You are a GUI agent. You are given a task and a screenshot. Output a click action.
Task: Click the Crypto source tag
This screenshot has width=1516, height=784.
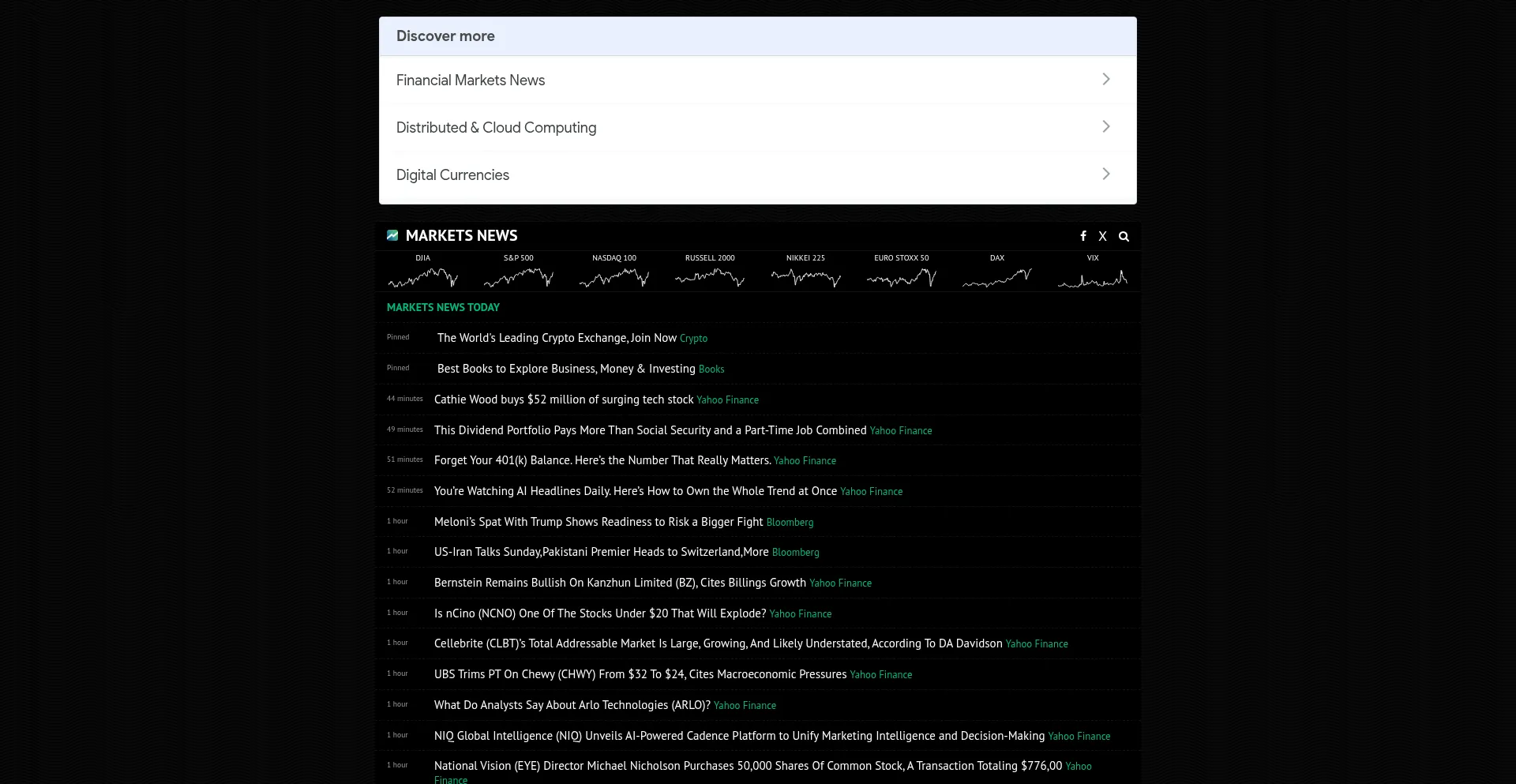693,339
